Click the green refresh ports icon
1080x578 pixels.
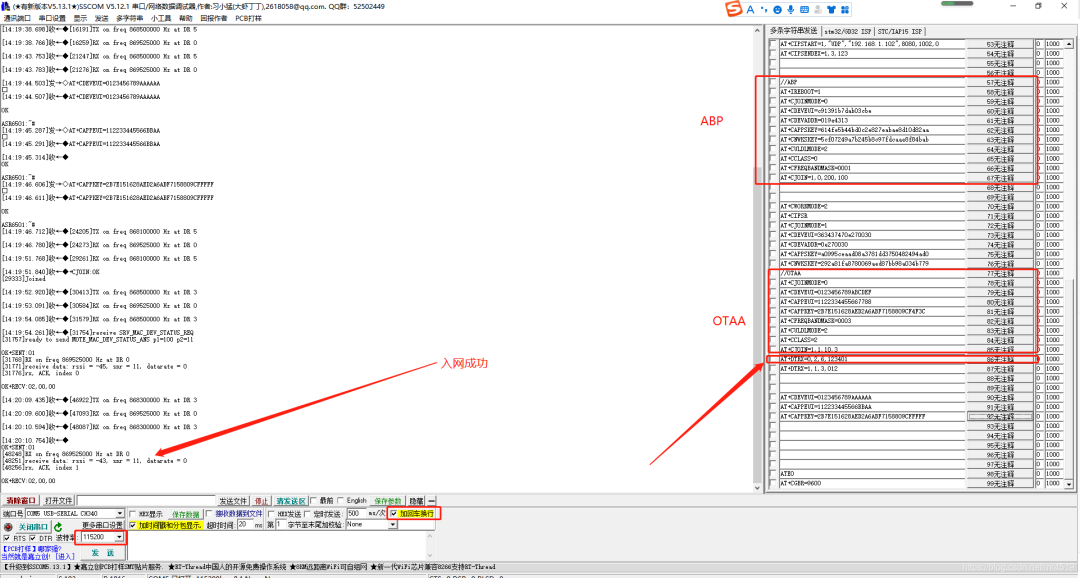point(59,527)
